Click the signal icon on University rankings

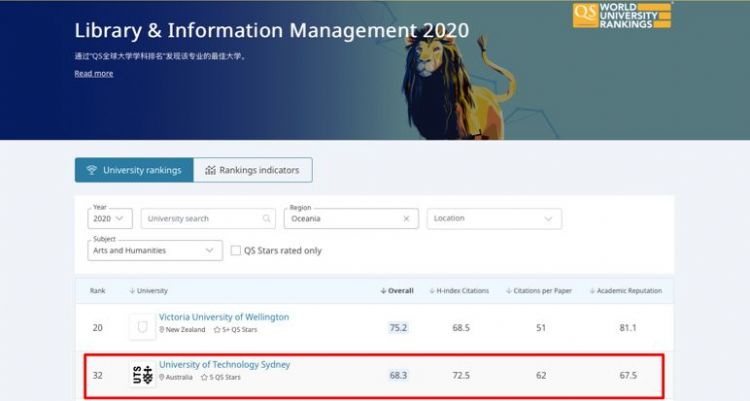coord(91,170)
